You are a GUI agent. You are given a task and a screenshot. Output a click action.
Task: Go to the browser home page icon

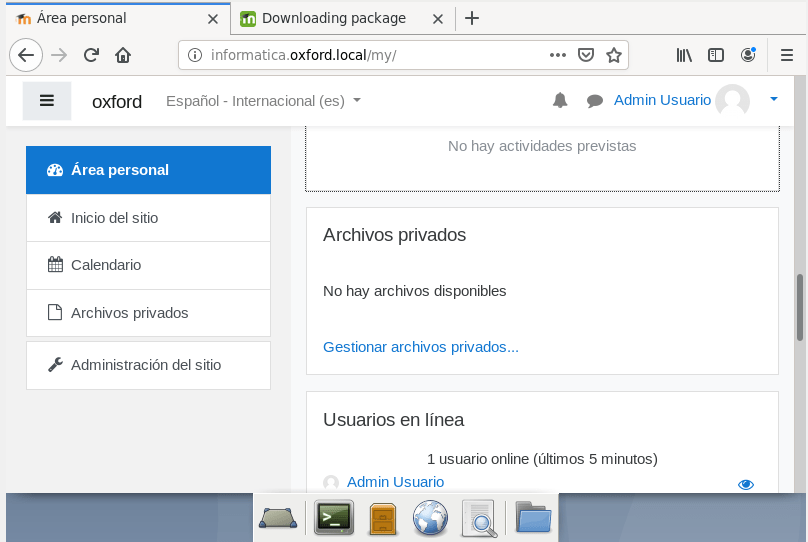coord(123,55)
